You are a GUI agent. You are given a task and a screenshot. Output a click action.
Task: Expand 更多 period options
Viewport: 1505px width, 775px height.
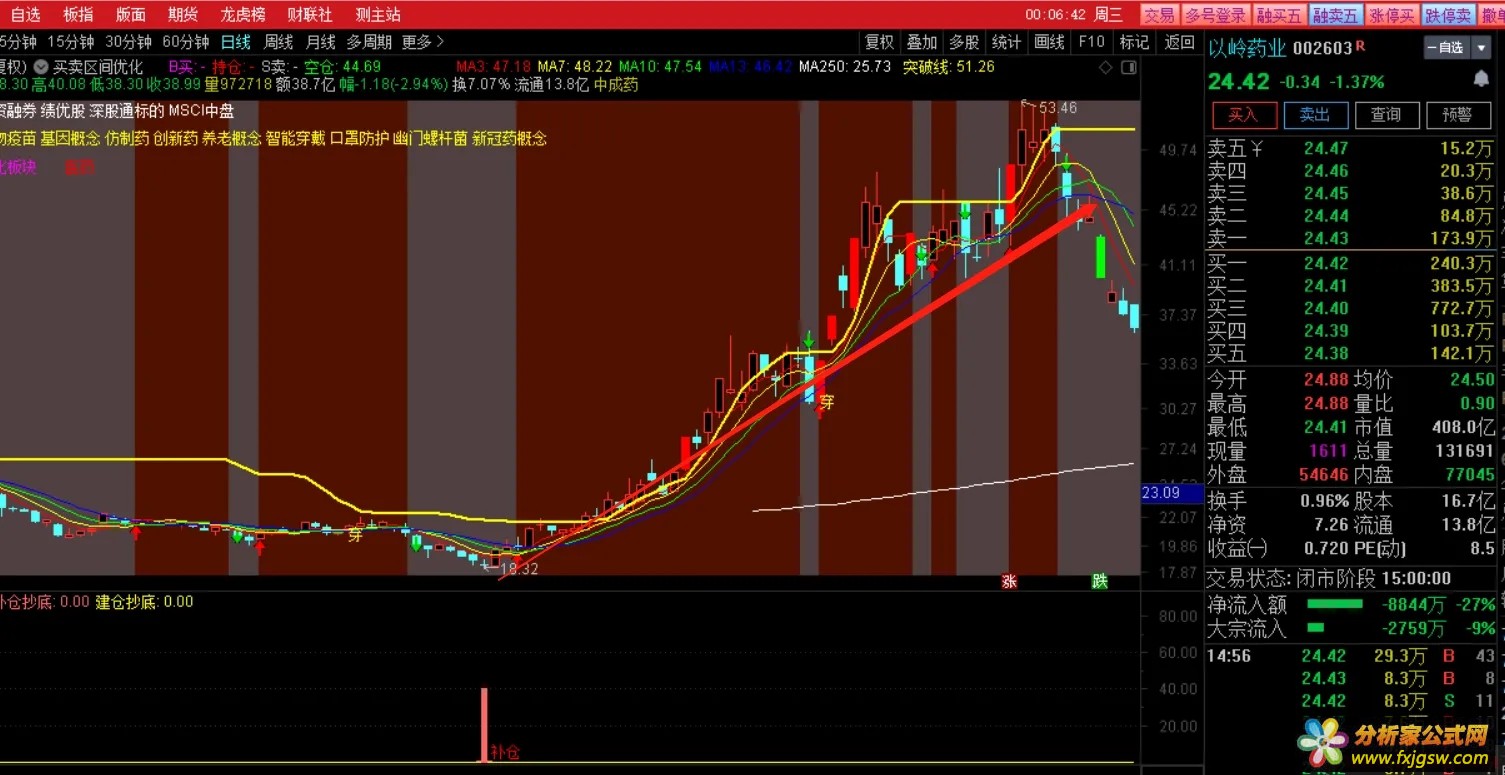click(x=423, y=41)
